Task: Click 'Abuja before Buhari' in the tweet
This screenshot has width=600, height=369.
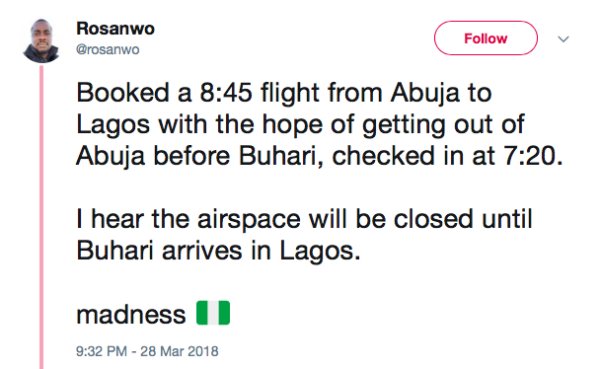Action: (x=197, y=156)
